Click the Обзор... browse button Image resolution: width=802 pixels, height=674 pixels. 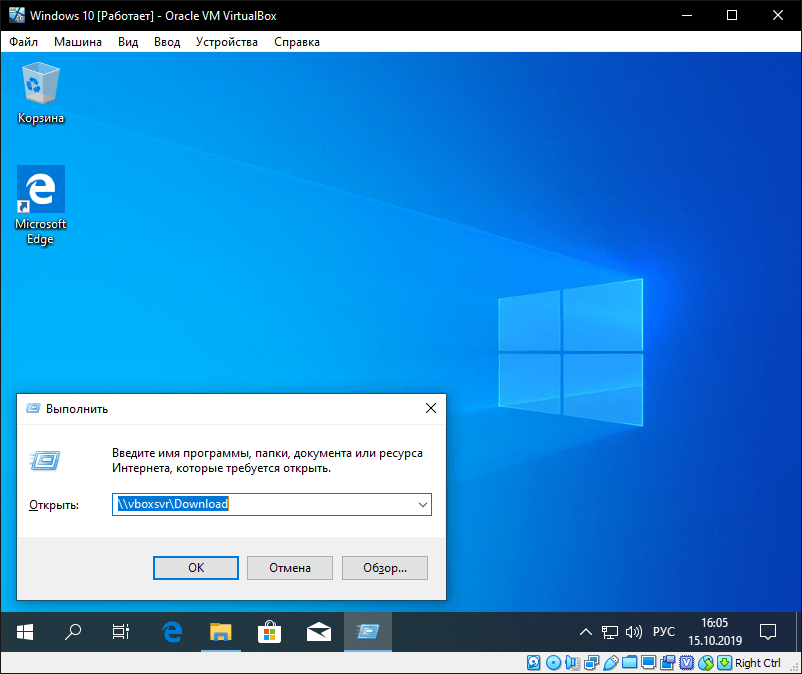(x=384, y=568)
